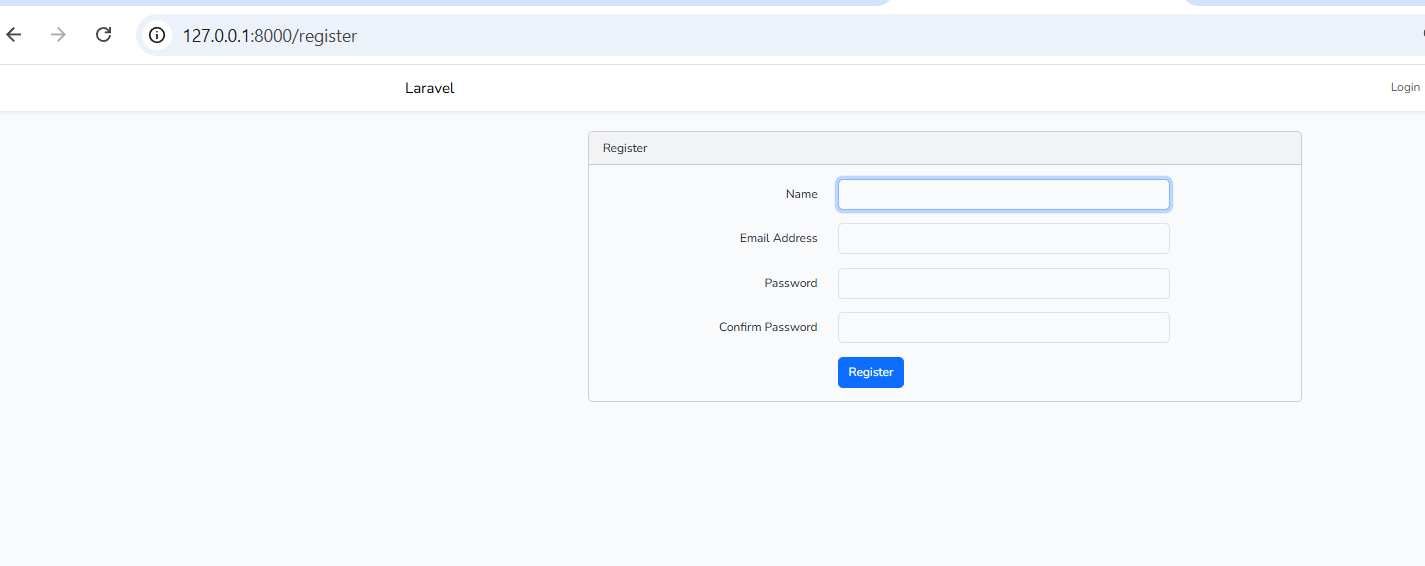Focus the Password input field
The image size is (1425, 566).
click(1004, 283)
